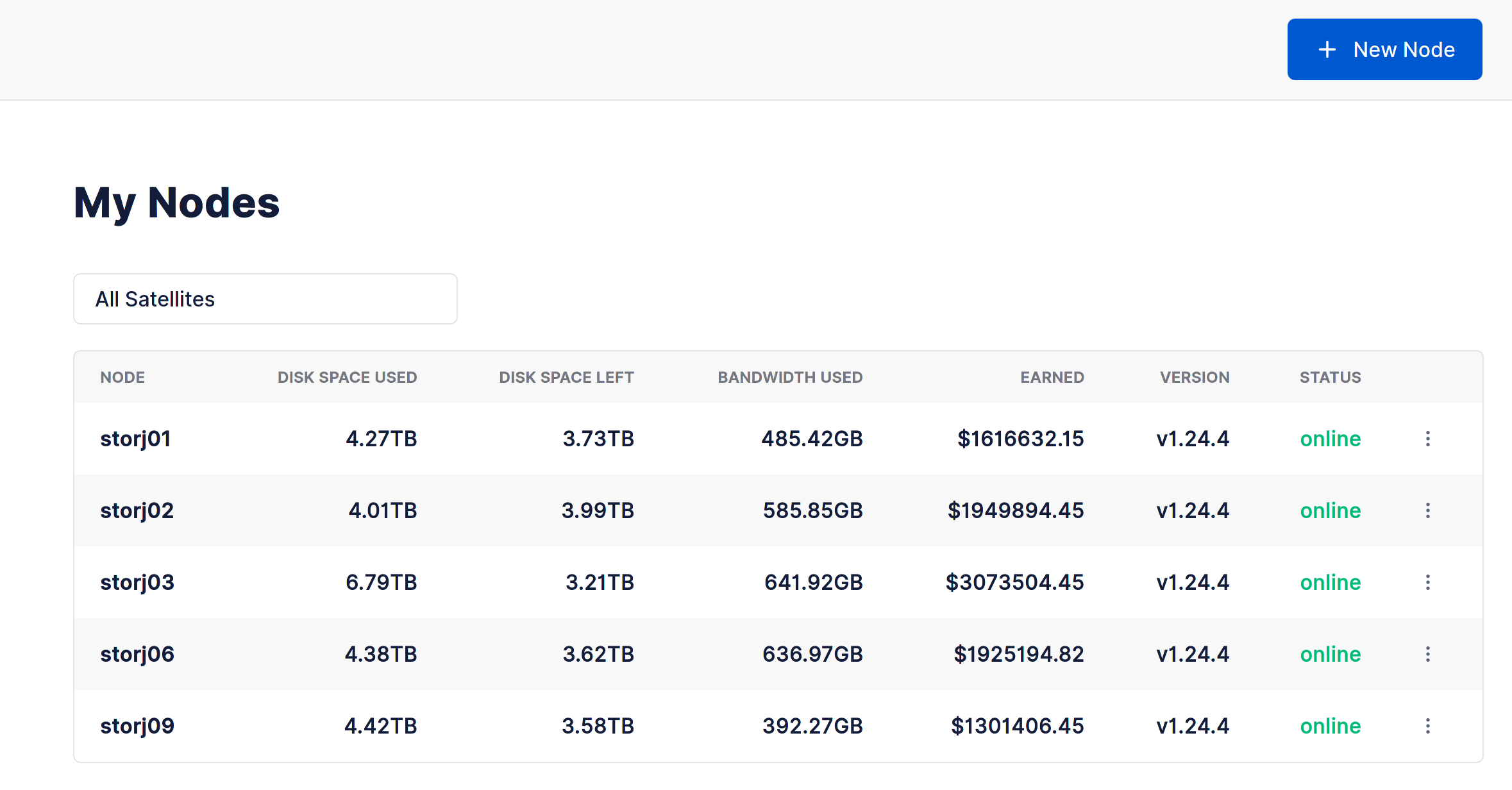Sort by the DISK SPACE USED column header
Image resolution: width=1512 pixels, height=790 pixels.
347,377
